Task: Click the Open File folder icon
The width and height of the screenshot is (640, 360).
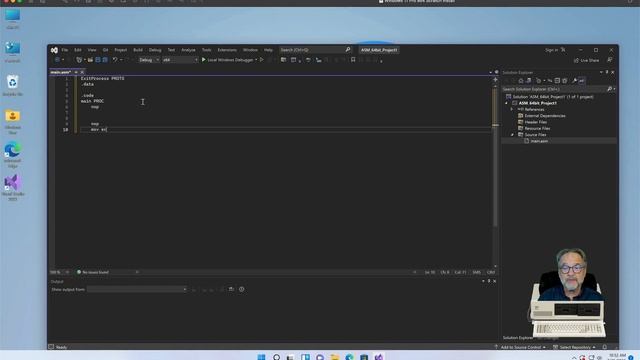Action: 90,60
